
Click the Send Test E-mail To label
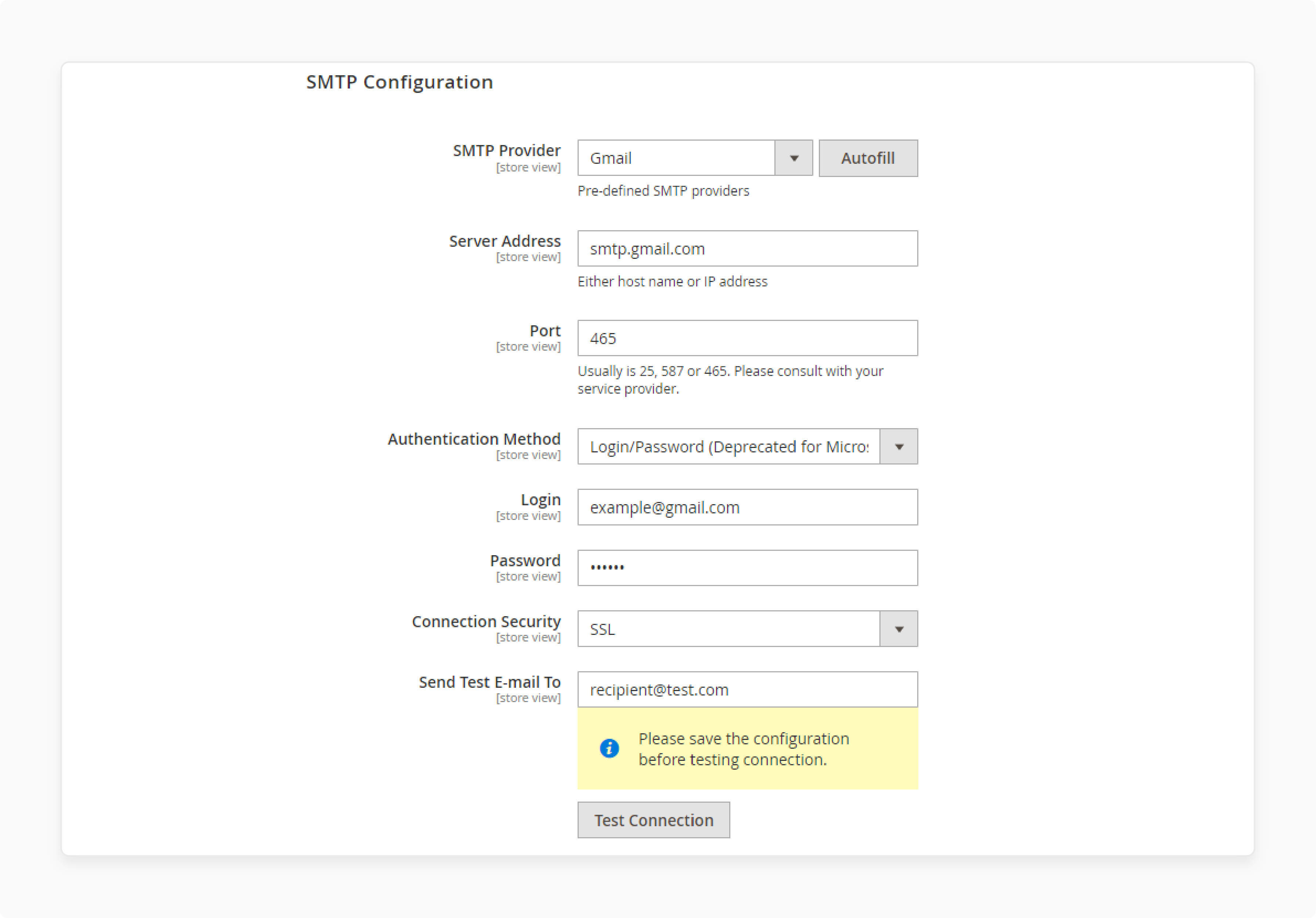[x=489, y=682]
